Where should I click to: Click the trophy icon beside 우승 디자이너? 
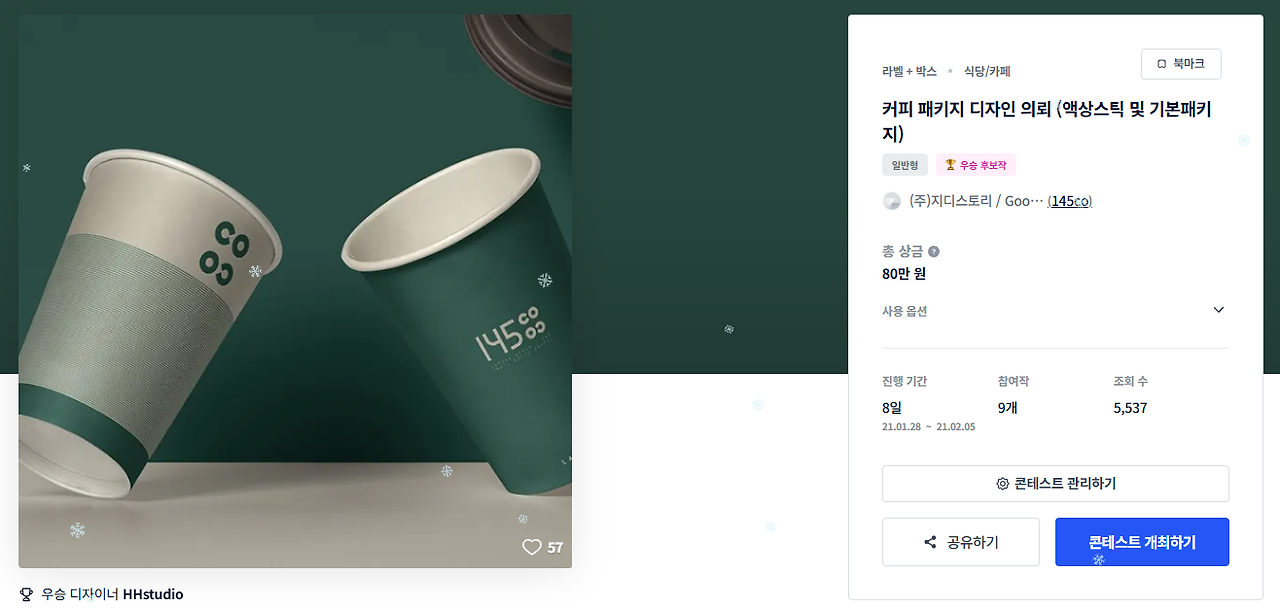[26, 594]
